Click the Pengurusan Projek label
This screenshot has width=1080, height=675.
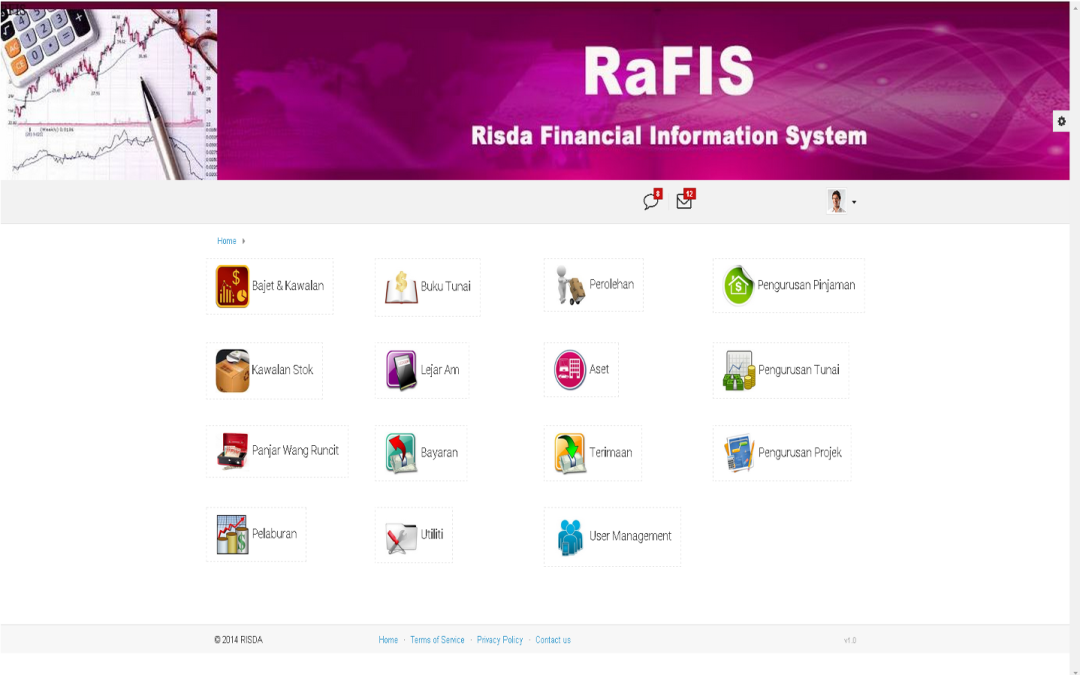coord(800,453)
